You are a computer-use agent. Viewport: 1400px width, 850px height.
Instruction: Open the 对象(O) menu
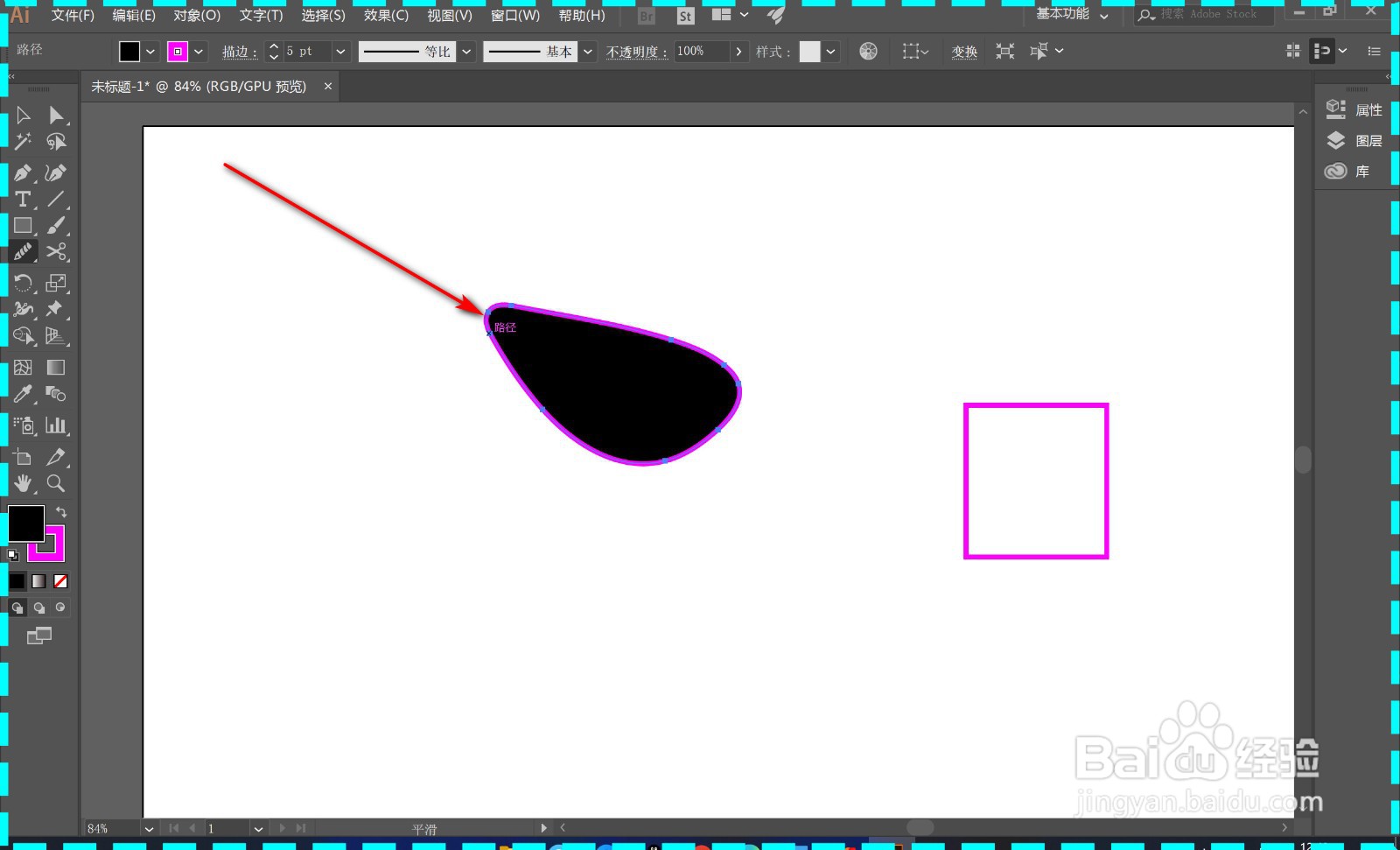197,15
